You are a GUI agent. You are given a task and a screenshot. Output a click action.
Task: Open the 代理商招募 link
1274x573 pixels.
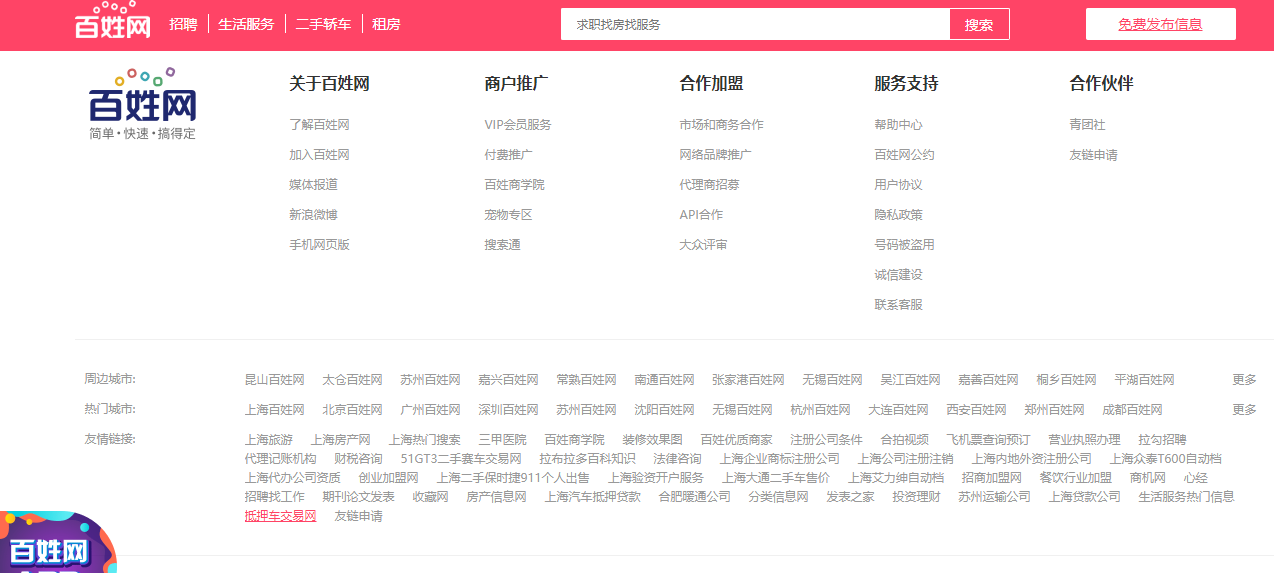pyautogui.click(x=709, y=185)
